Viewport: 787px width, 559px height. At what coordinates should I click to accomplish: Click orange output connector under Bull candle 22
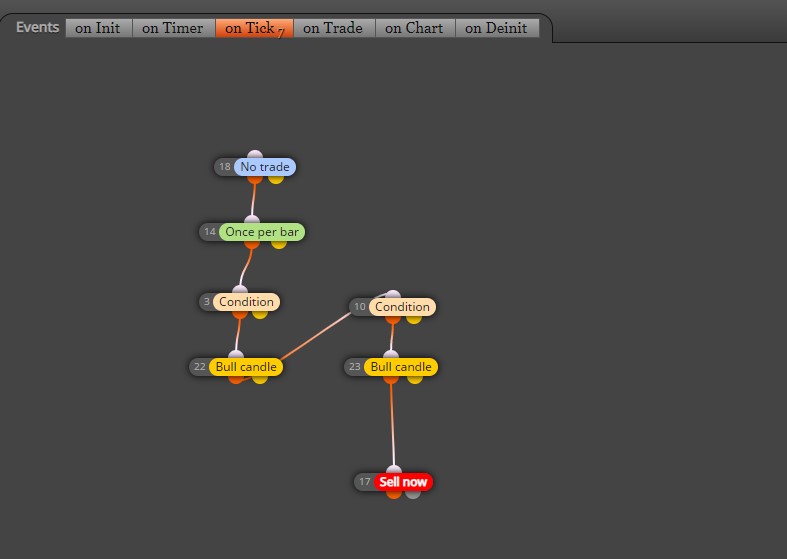coord(236,379)
